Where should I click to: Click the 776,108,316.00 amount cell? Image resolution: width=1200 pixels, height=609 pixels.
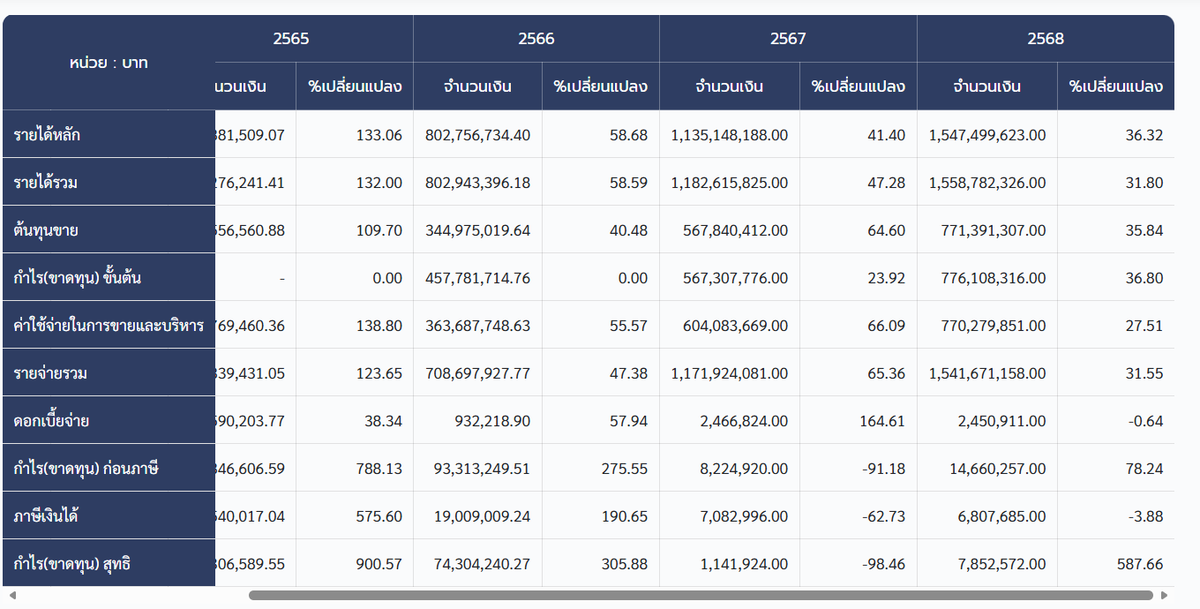988,277
